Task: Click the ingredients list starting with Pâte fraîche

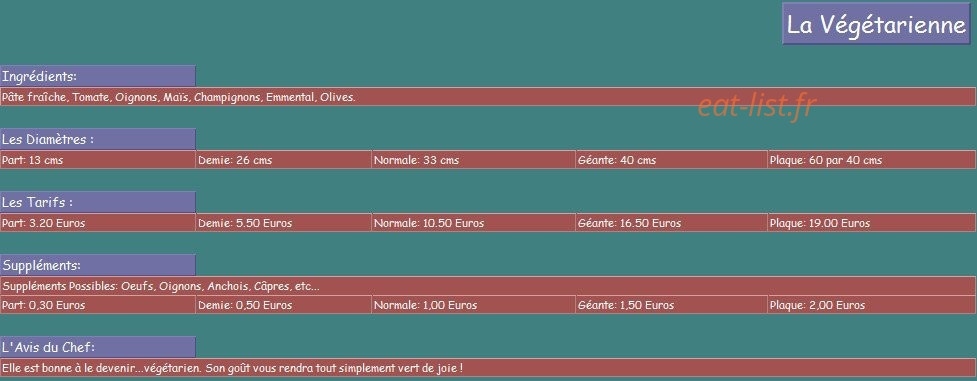Action: (x=488, y=97)
